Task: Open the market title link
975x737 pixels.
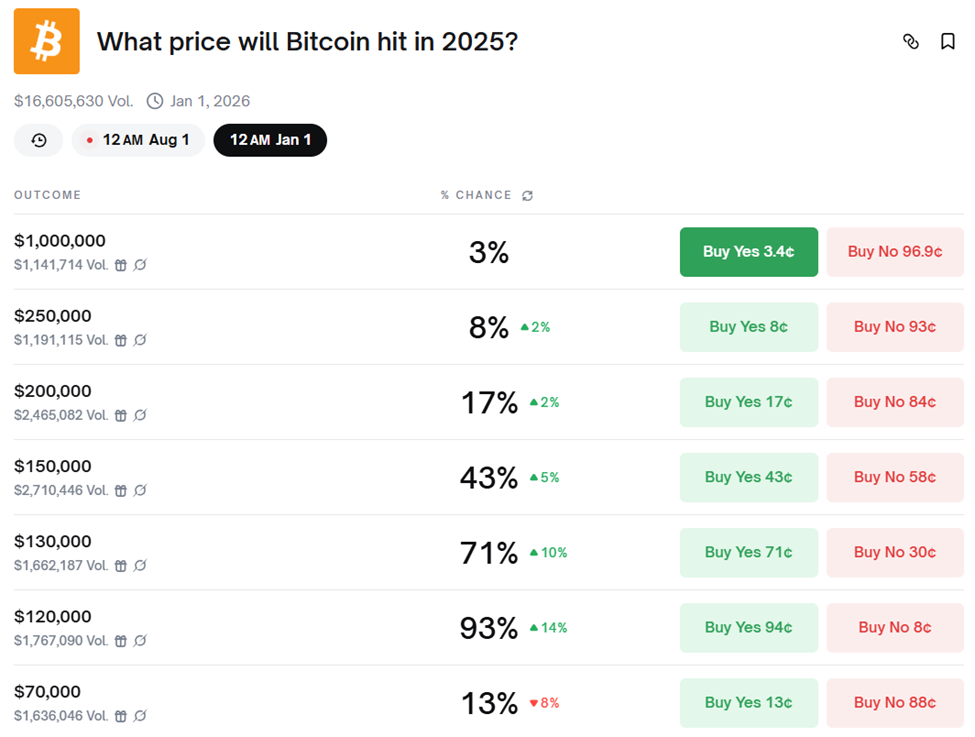Action: [309, 42]
